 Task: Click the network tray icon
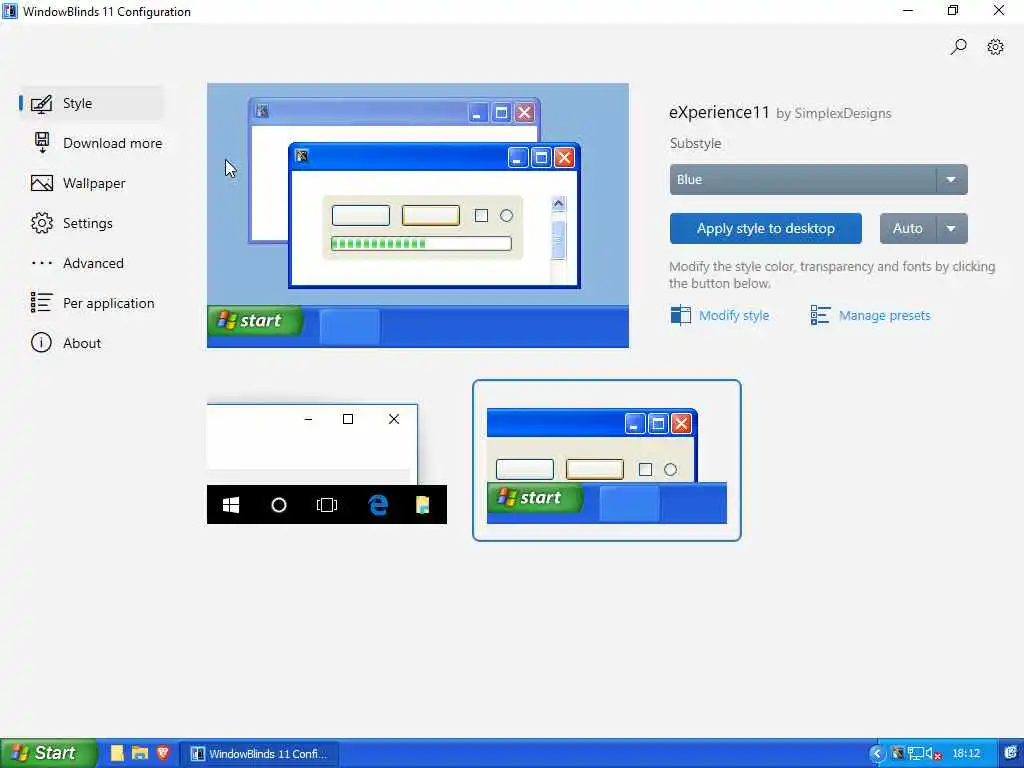pos(916,754)
